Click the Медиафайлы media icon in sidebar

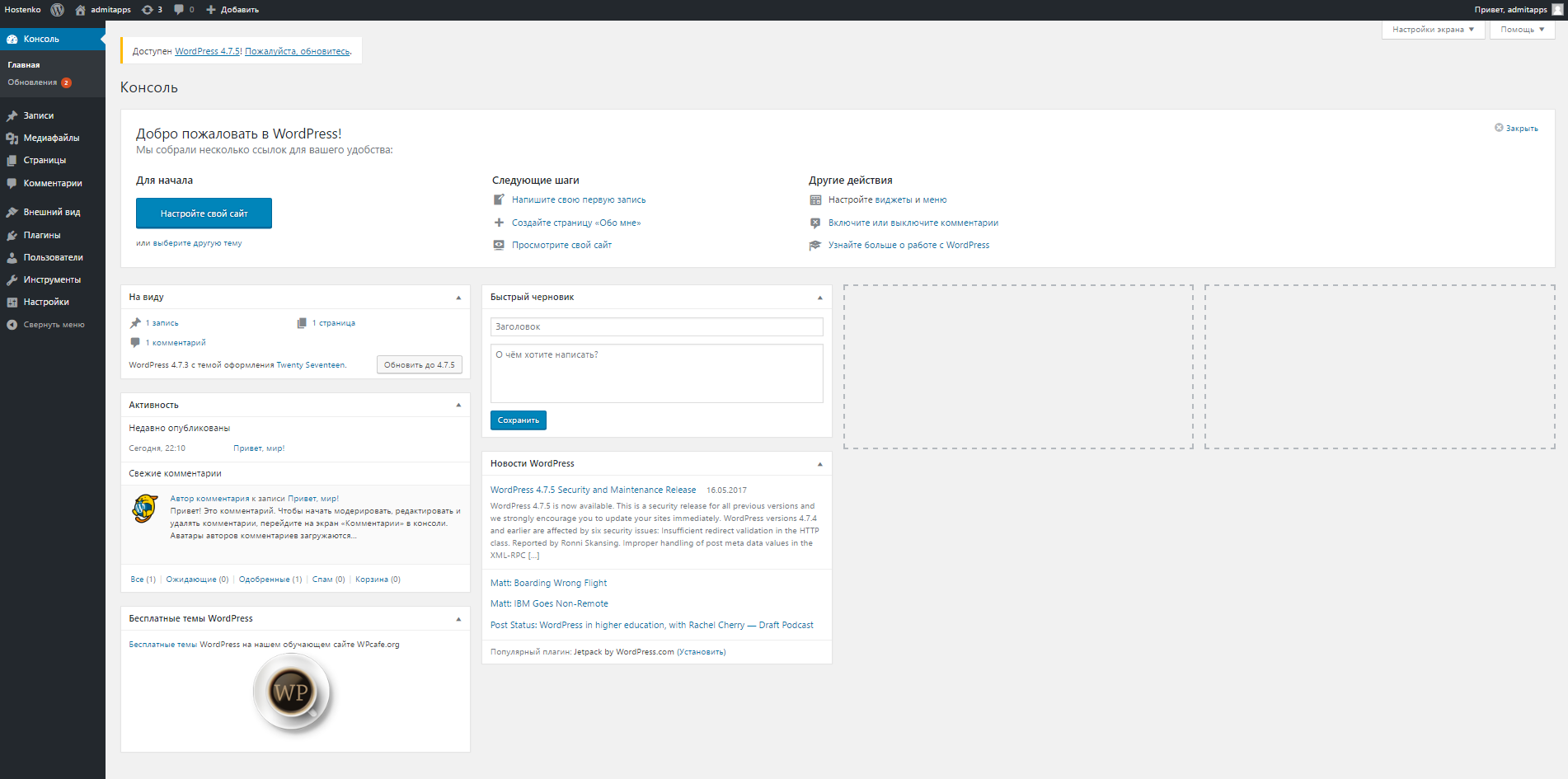pos(12,138)
